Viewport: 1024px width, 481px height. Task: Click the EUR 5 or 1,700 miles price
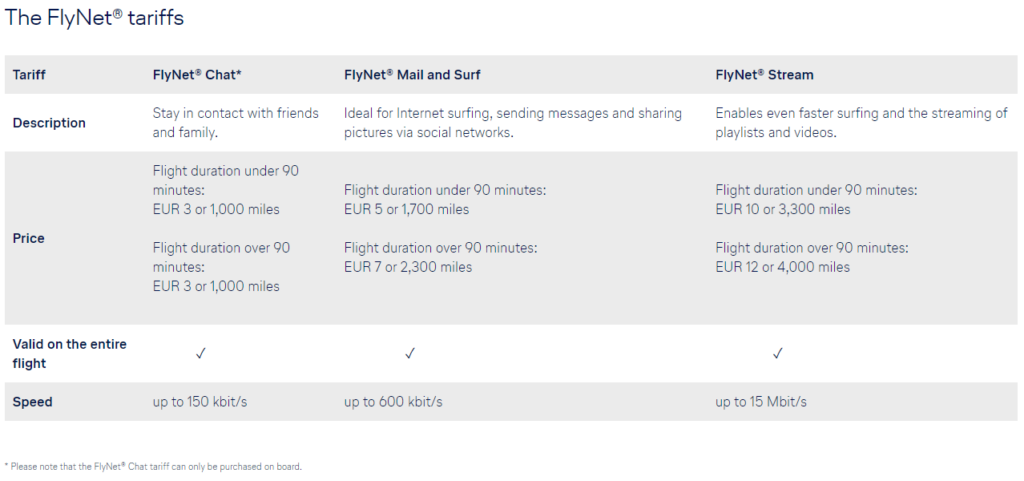(x=406, y=209)
